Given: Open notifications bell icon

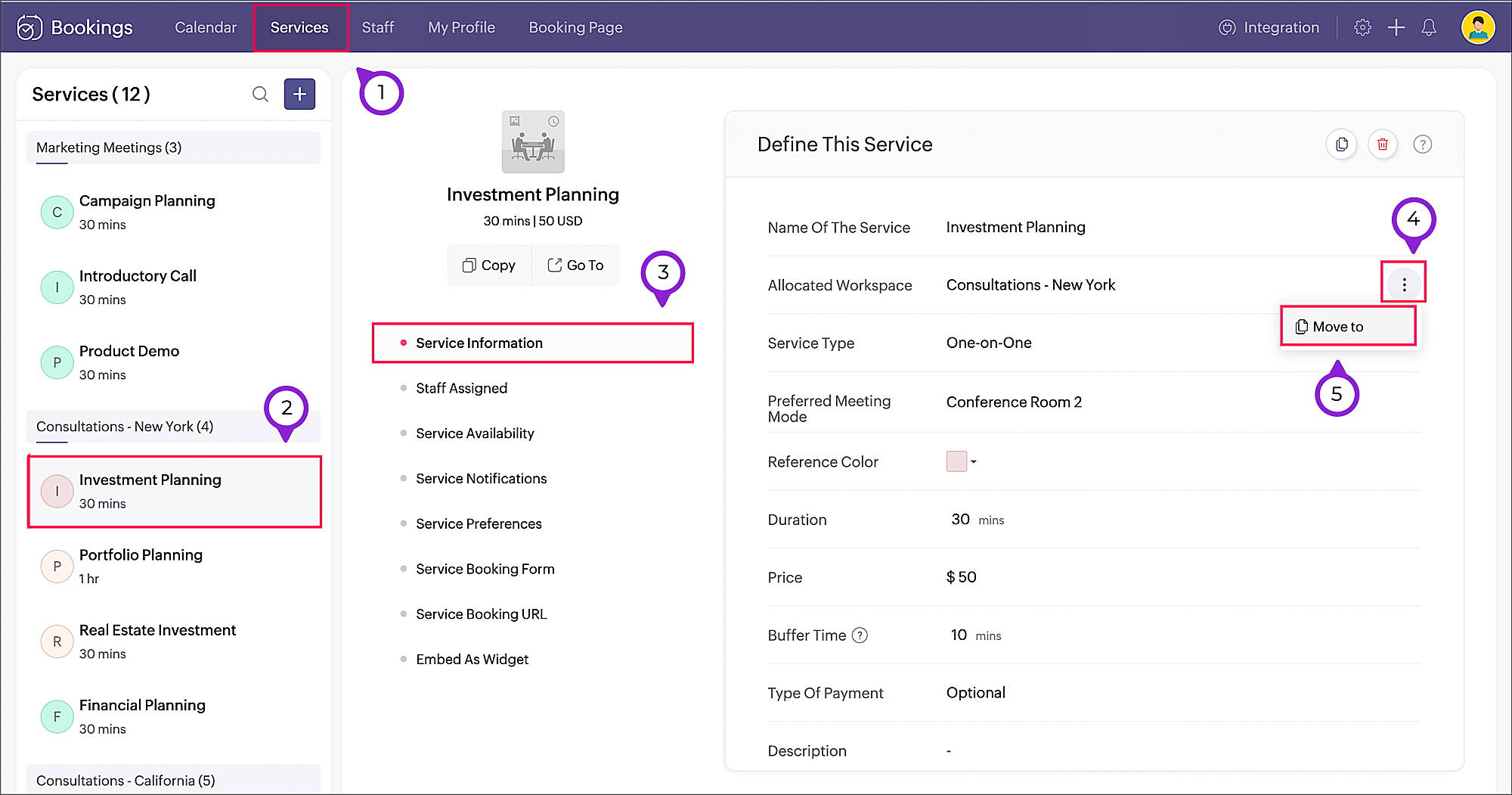Looking at the screenshot, I should [1428, 28].
